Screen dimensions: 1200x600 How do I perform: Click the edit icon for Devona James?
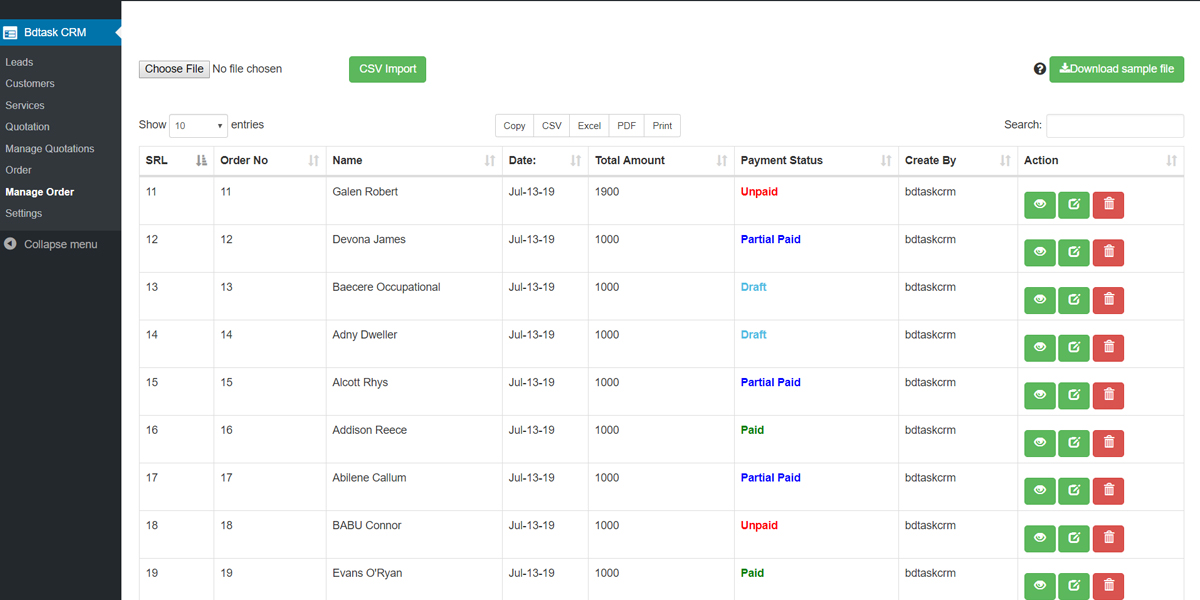coord(1074,253)
